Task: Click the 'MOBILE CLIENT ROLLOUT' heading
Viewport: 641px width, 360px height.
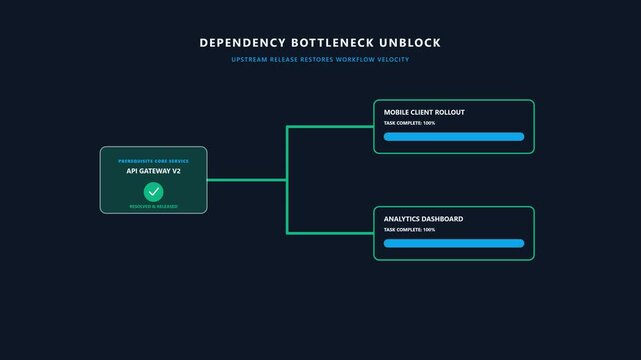Action: (x=424, y=112)
